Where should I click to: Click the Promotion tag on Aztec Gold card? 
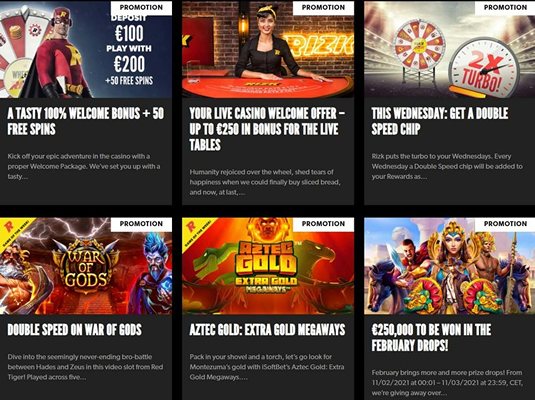pos(323,224)
